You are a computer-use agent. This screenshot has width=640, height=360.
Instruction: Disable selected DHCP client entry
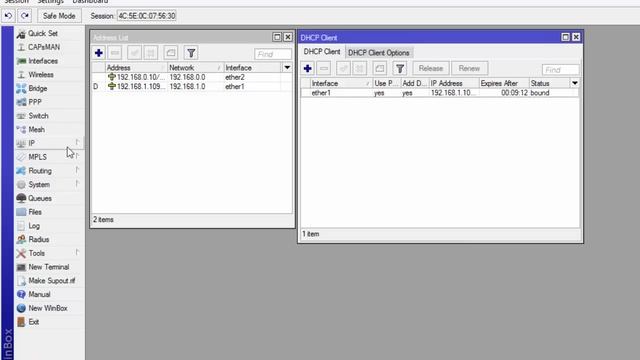(360, 69)
